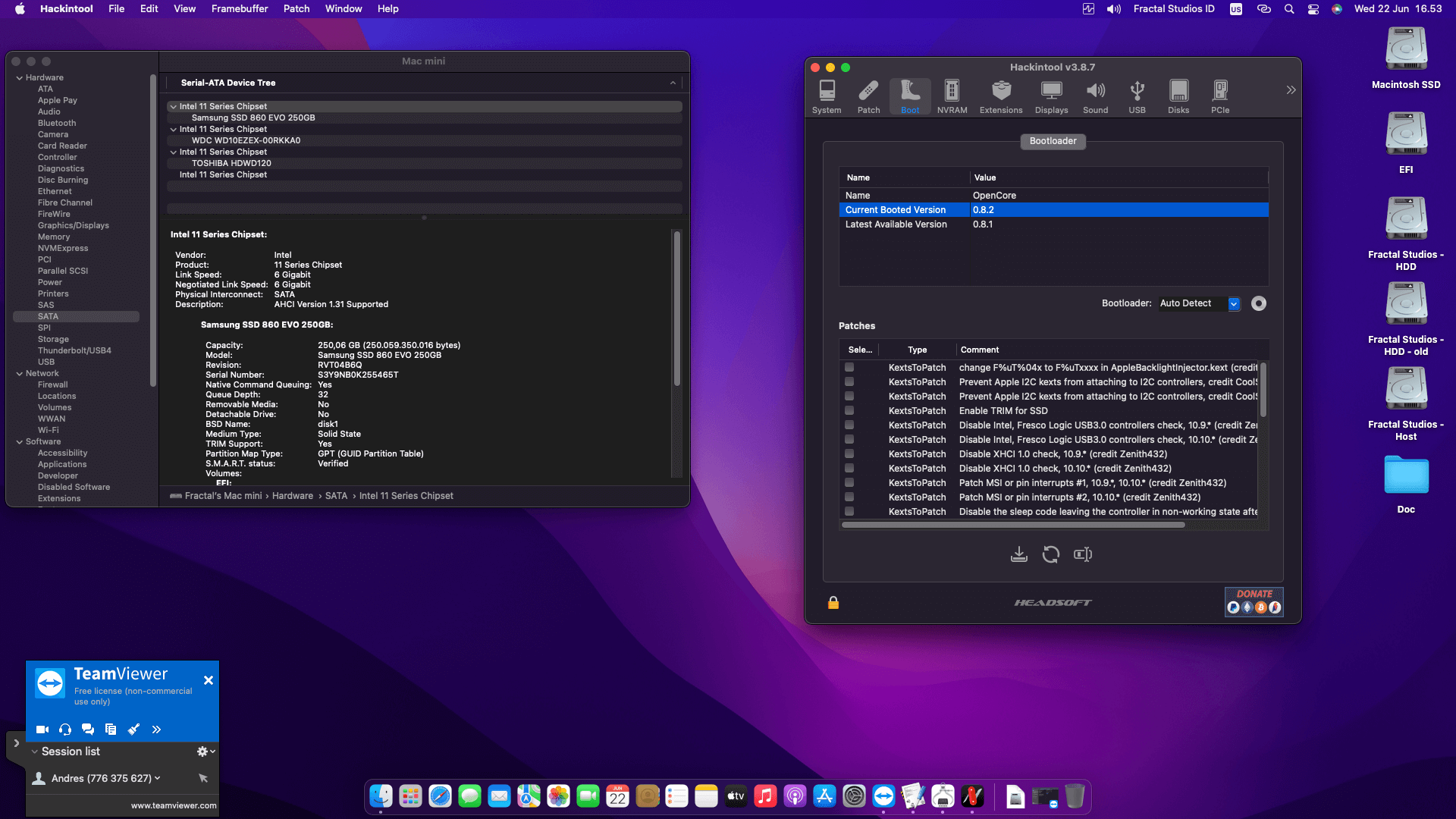
Task: Start a TeamViewer video call
Action: (x=42, y=730)
